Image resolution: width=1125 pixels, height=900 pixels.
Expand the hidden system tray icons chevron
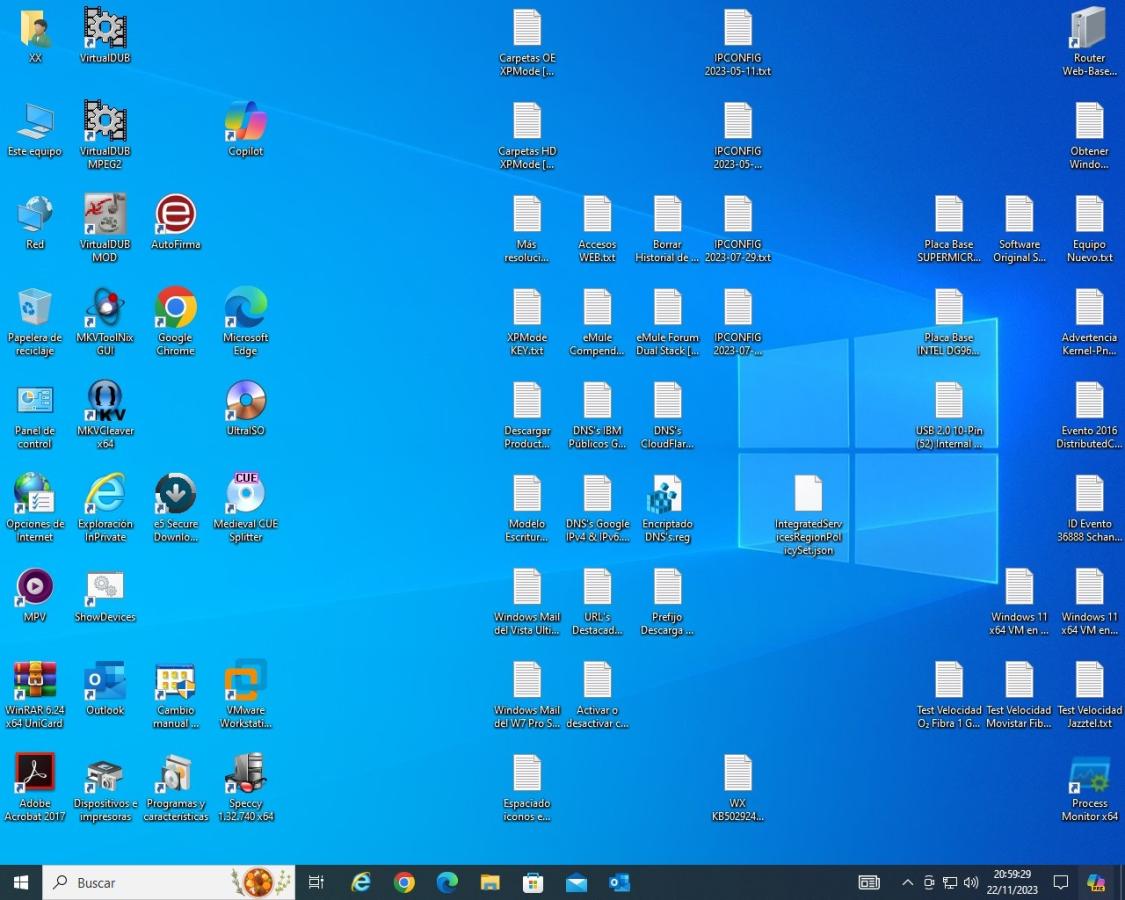(907, 883)
